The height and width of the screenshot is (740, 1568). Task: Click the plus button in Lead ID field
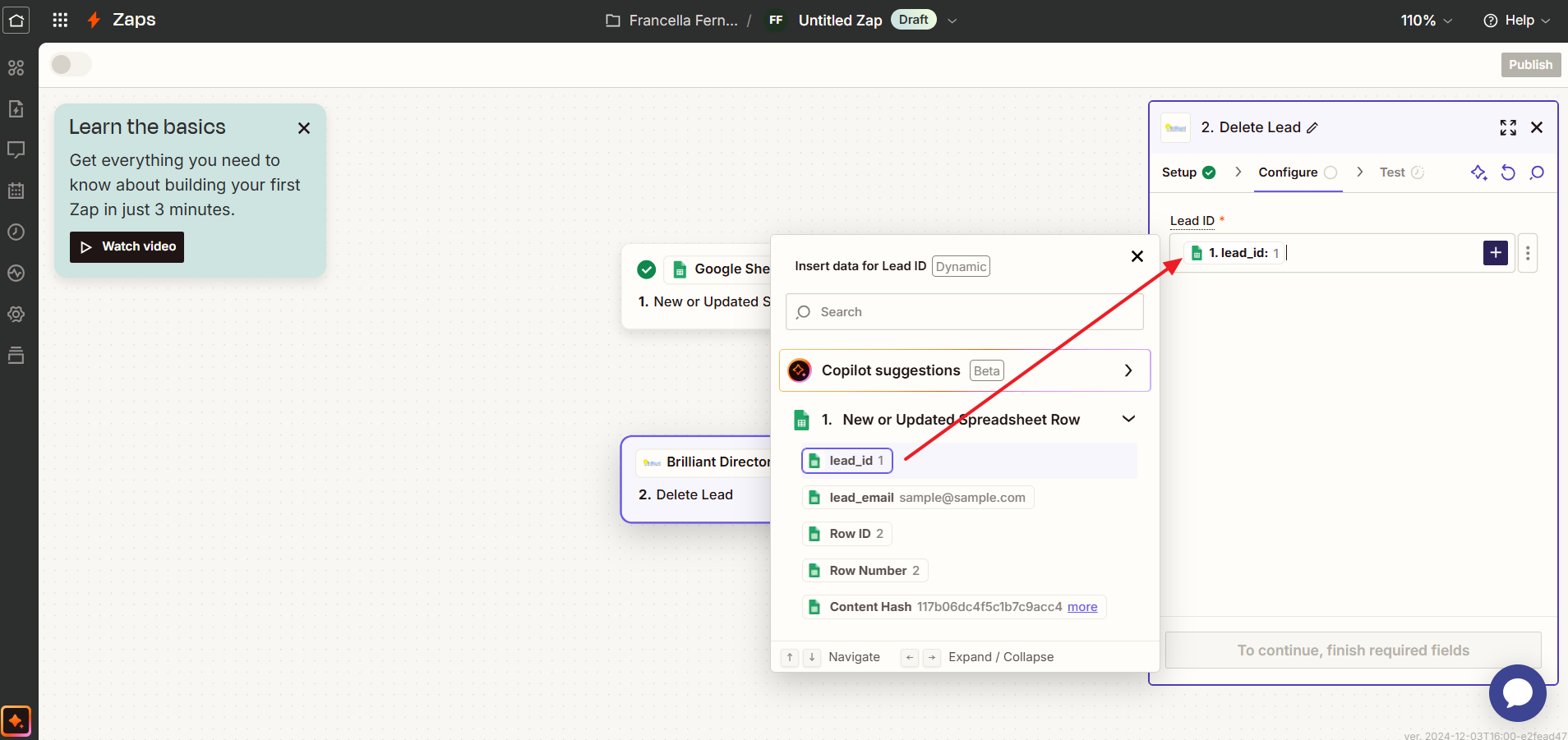1496,253
